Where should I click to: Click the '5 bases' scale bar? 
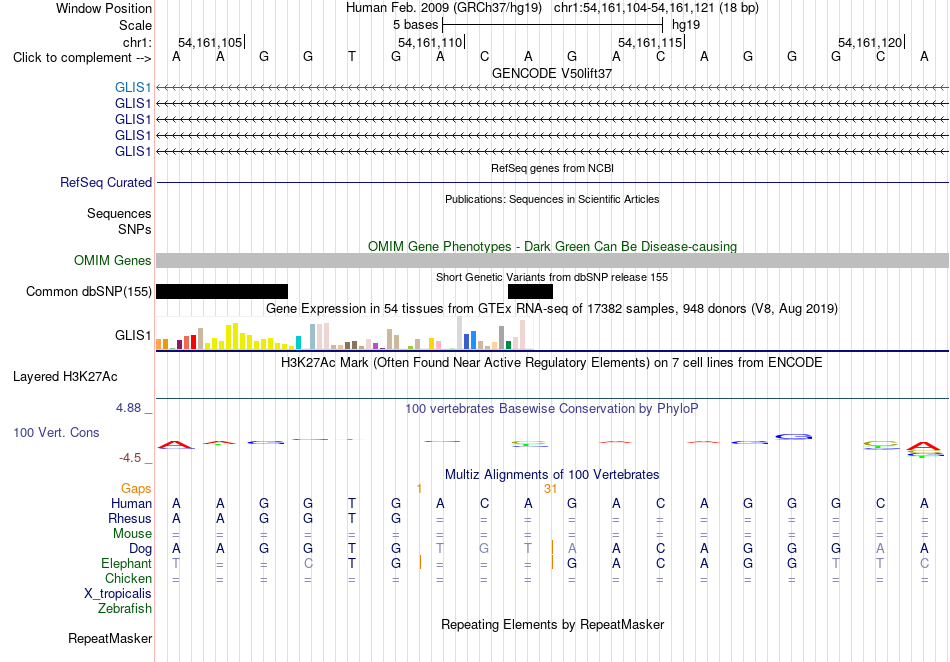coord(553,25)
